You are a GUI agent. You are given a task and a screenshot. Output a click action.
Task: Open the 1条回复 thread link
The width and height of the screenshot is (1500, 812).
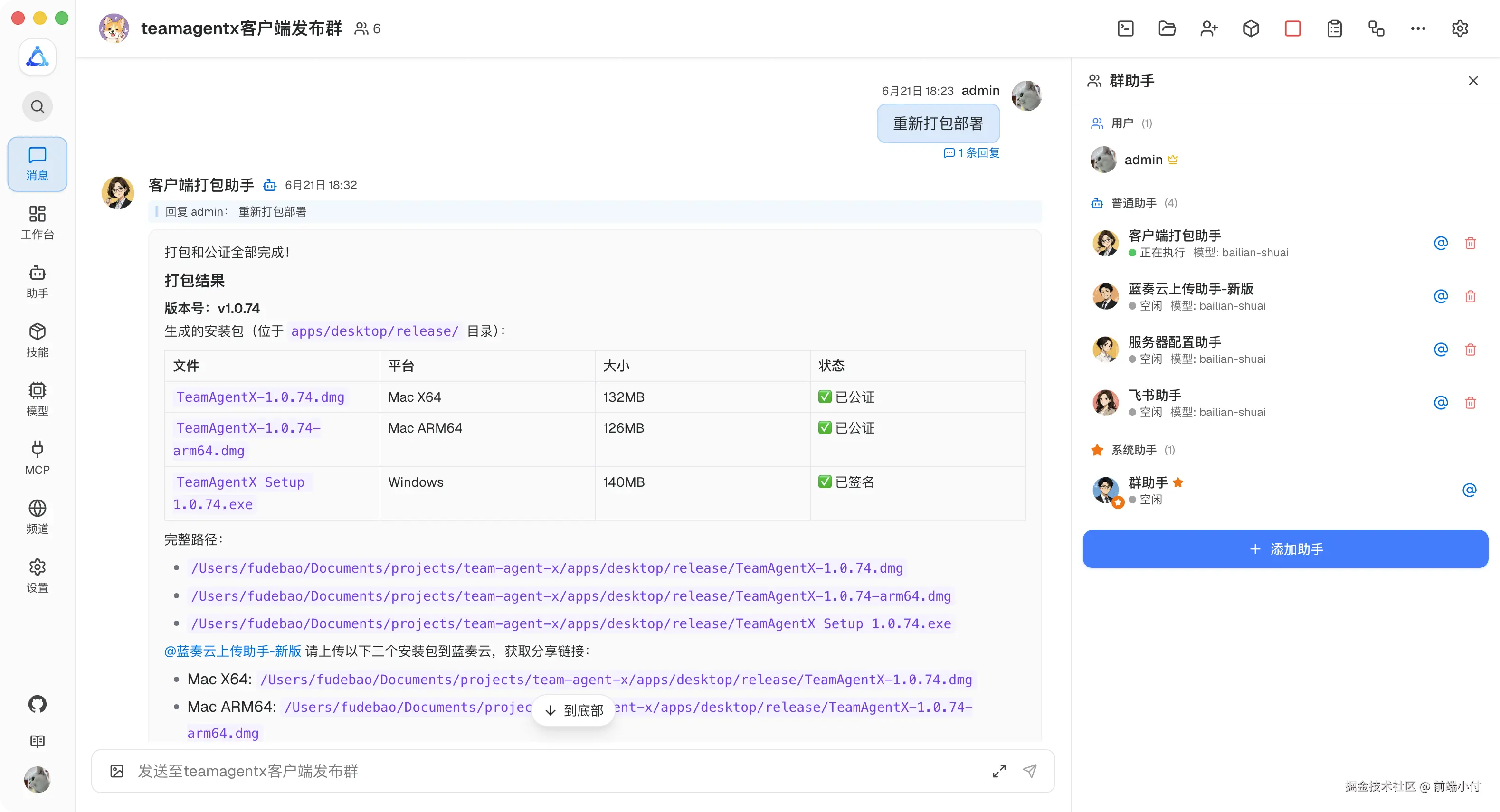(x=971, y=152)
